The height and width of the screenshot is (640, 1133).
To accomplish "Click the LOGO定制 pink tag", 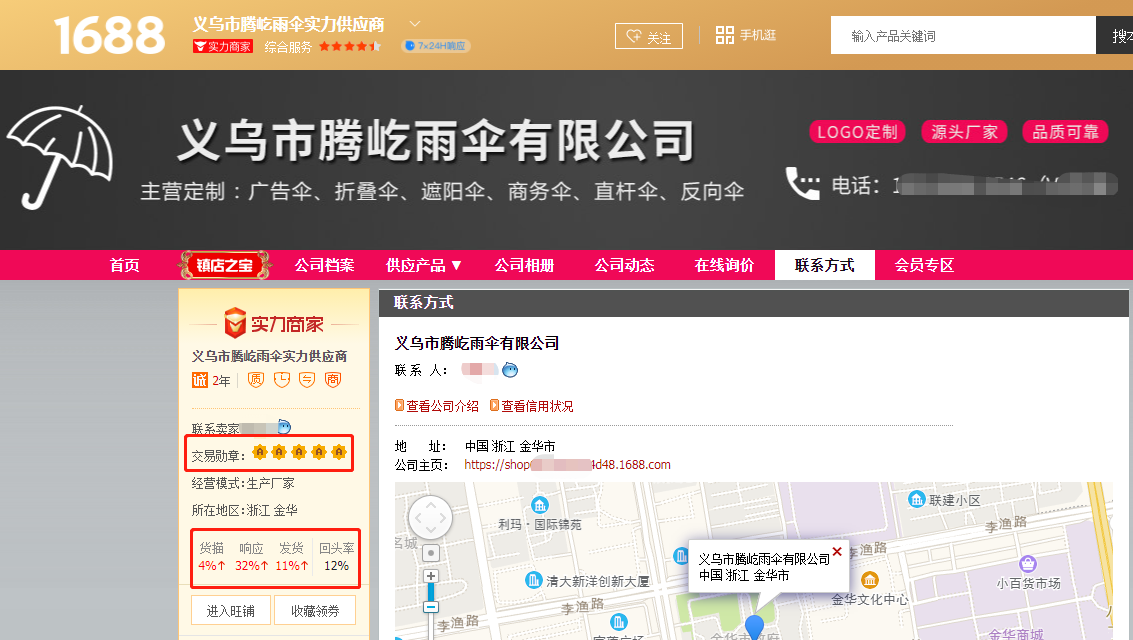I will [x=857, y=131].
